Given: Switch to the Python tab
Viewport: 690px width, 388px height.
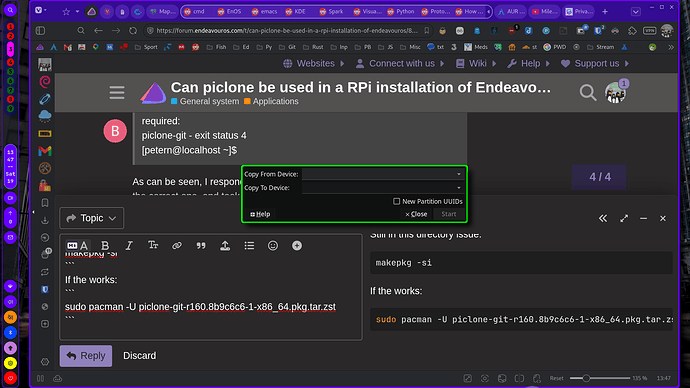Looking at the screenshot, I should pos(401,11).
